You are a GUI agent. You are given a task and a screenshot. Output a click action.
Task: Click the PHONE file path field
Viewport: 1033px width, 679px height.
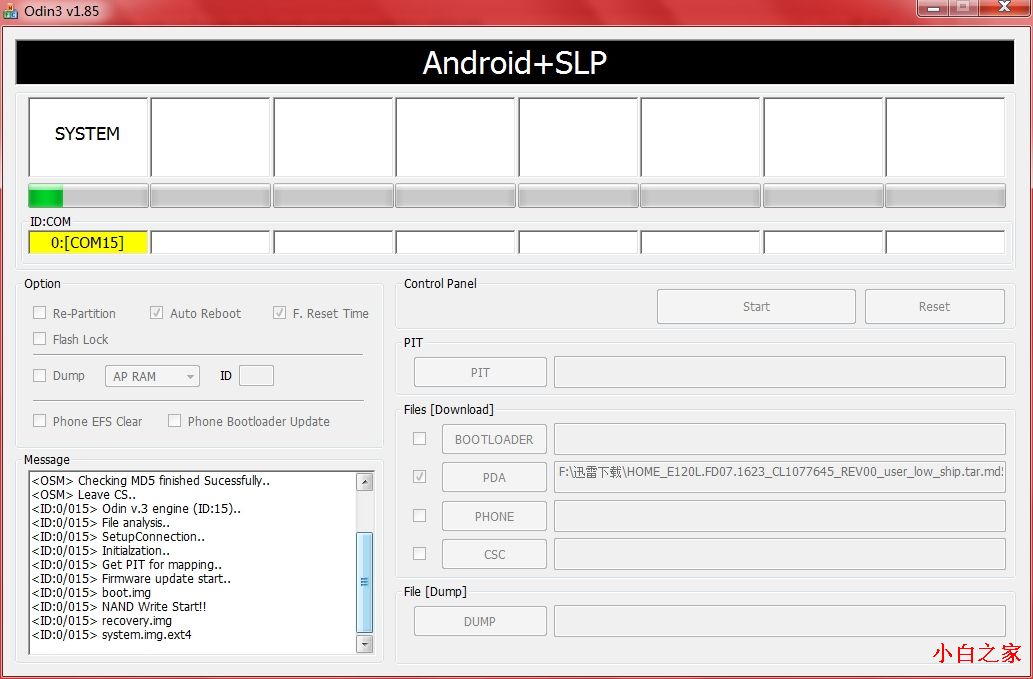click(780, 516)
